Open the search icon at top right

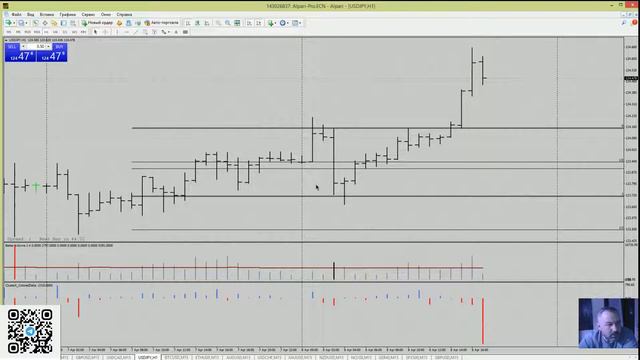pyautogui.click(x=624, y=23)
